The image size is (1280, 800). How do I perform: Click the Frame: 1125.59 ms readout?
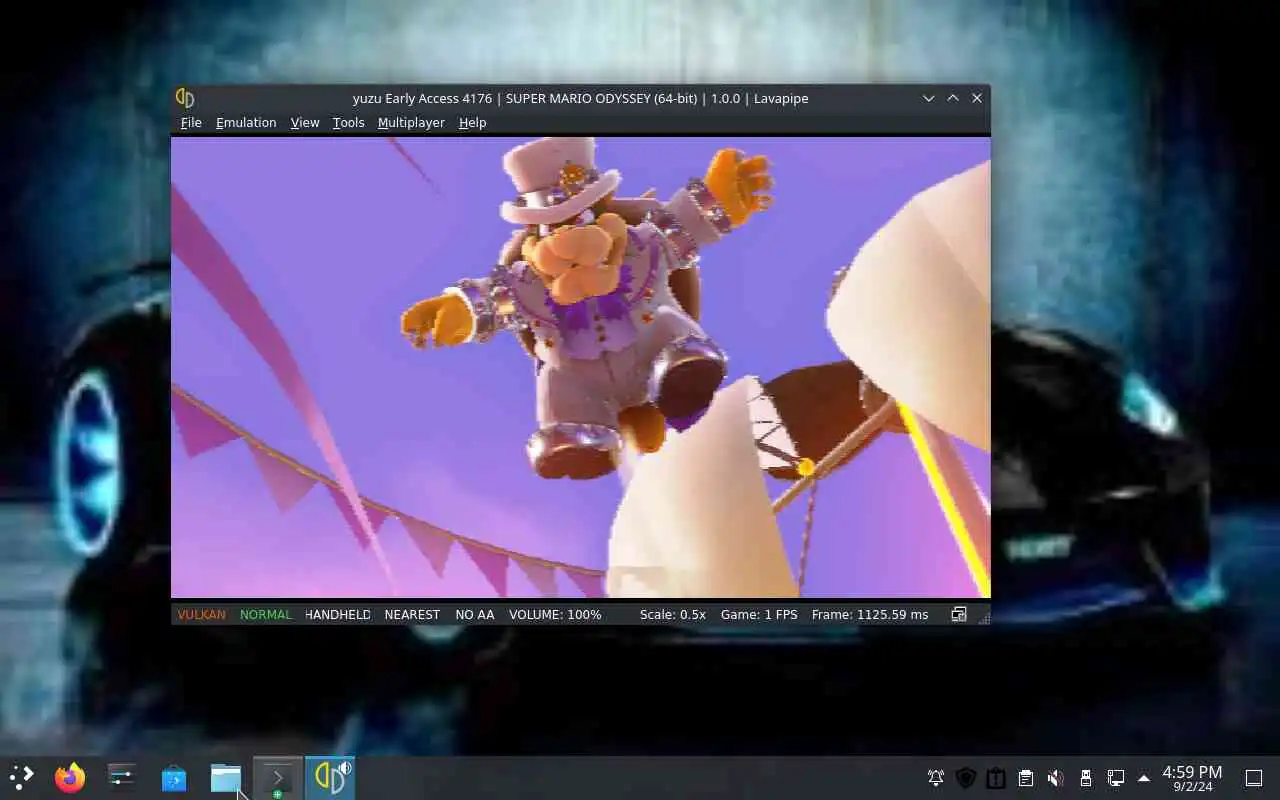pos(870,614)
